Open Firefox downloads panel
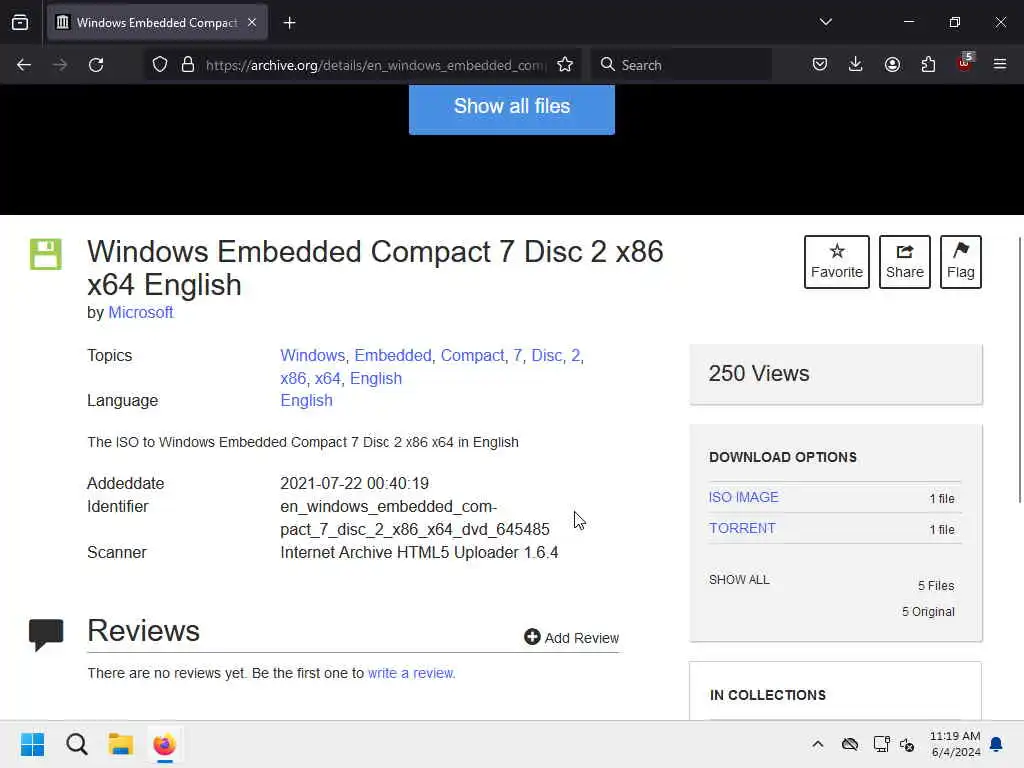Image resolution: width=1024 pixels, height=768 pixels. tap(856, 64)
